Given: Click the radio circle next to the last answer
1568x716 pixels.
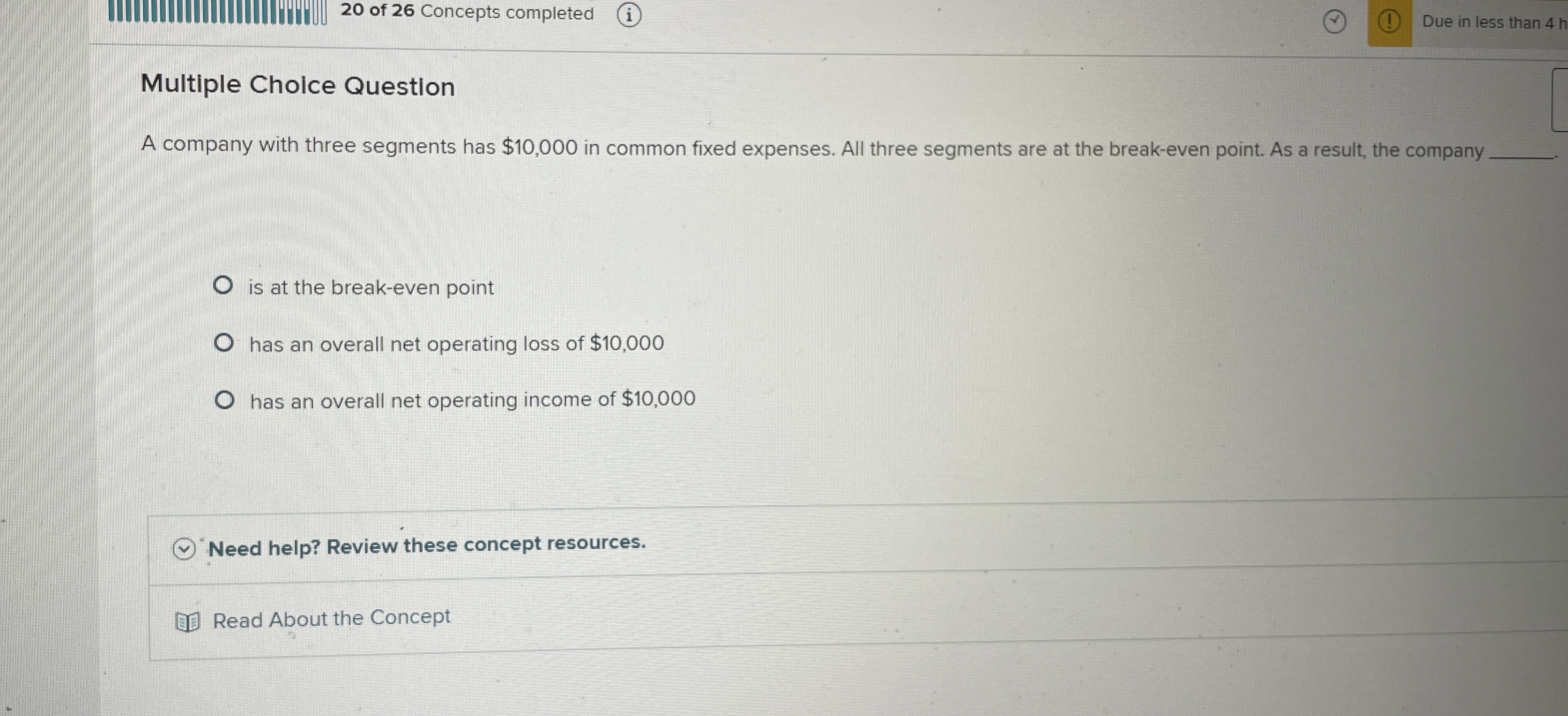Looking at the screenshot, I should [224, 399].
